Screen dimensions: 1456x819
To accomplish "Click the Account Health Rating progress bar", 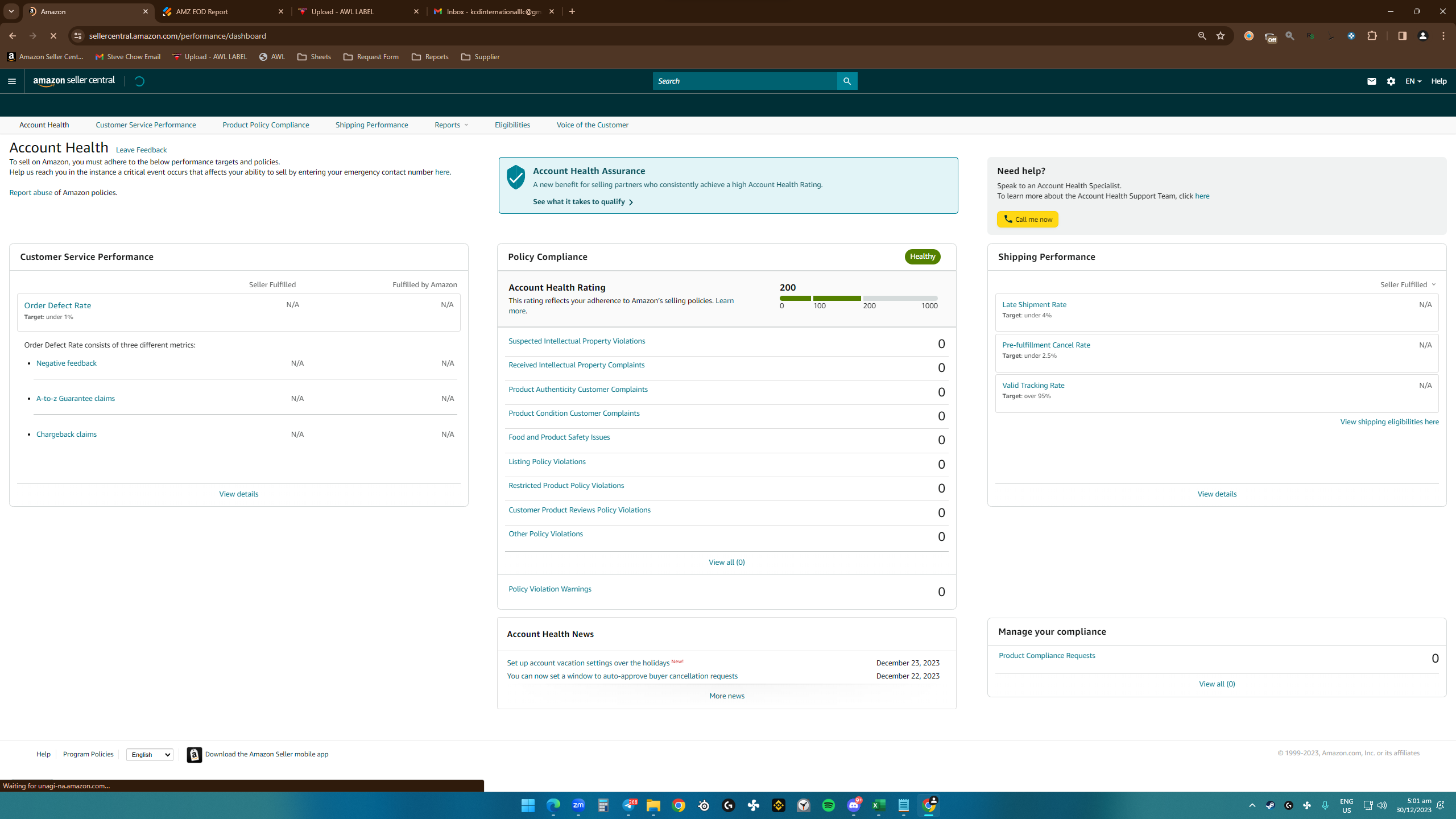I will point(859,298).
